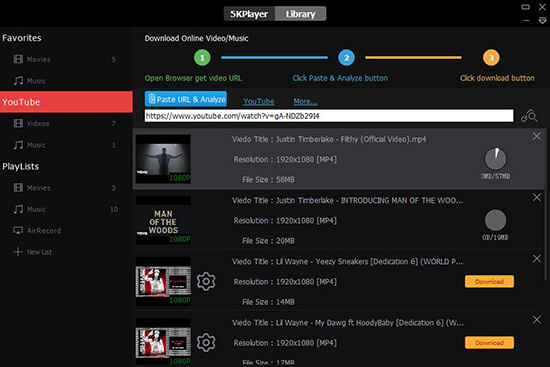Image resolution: width=550 pixels, height=367 pixels.
Task: Click the Man of the Woods title text
Action: pos(347,200)
